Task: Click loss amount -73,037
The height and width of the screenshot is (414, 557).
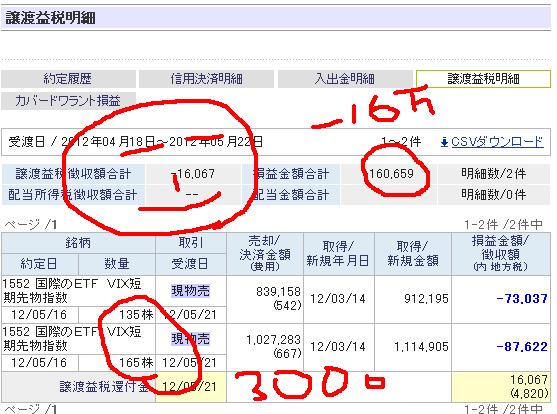Action: (x=522, y=299)
